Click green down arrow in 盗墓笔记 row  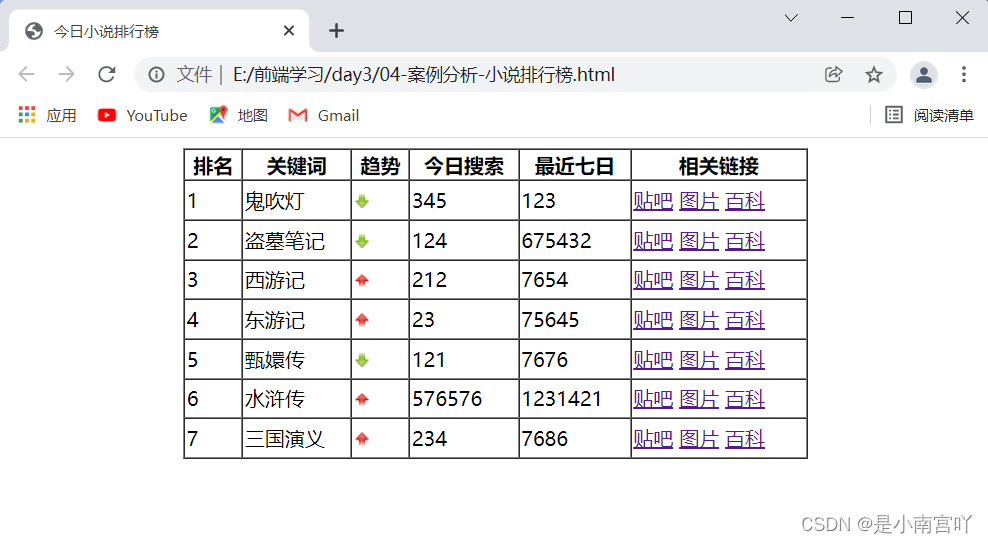coord(362,241)
